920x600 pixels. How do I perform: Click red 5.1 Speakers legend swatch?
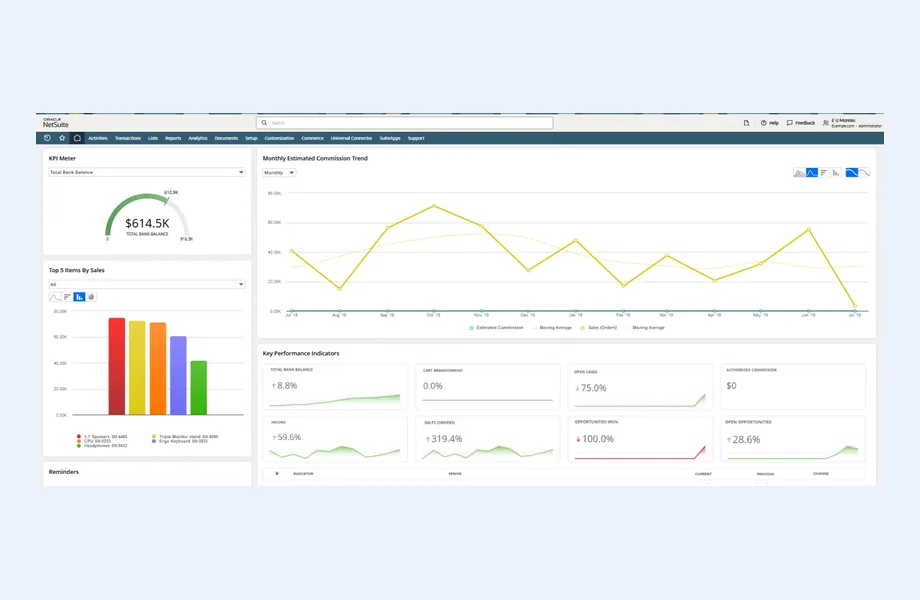79,436
